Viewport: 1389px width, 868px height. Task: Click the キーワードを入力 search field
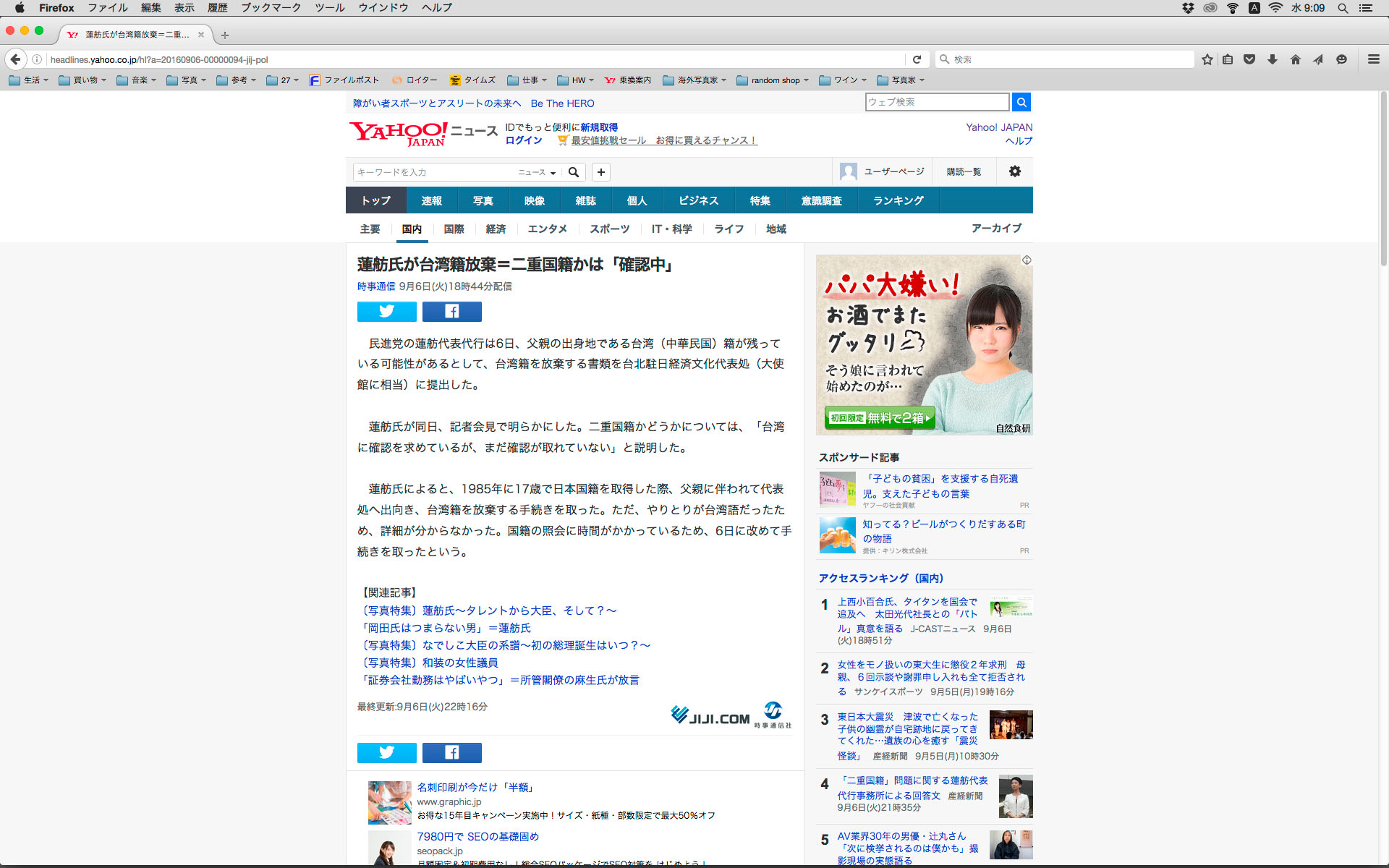click(434, 172)
